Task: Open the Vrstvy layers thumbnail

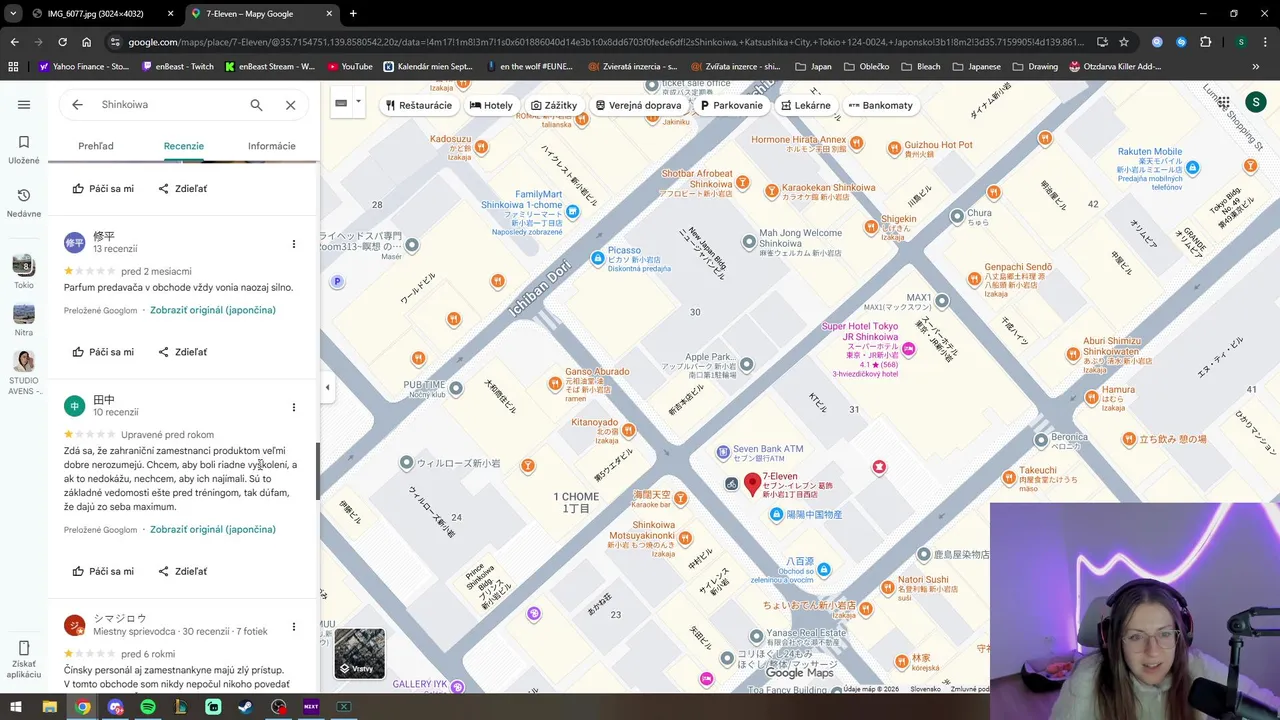Action: coord(359,653)
